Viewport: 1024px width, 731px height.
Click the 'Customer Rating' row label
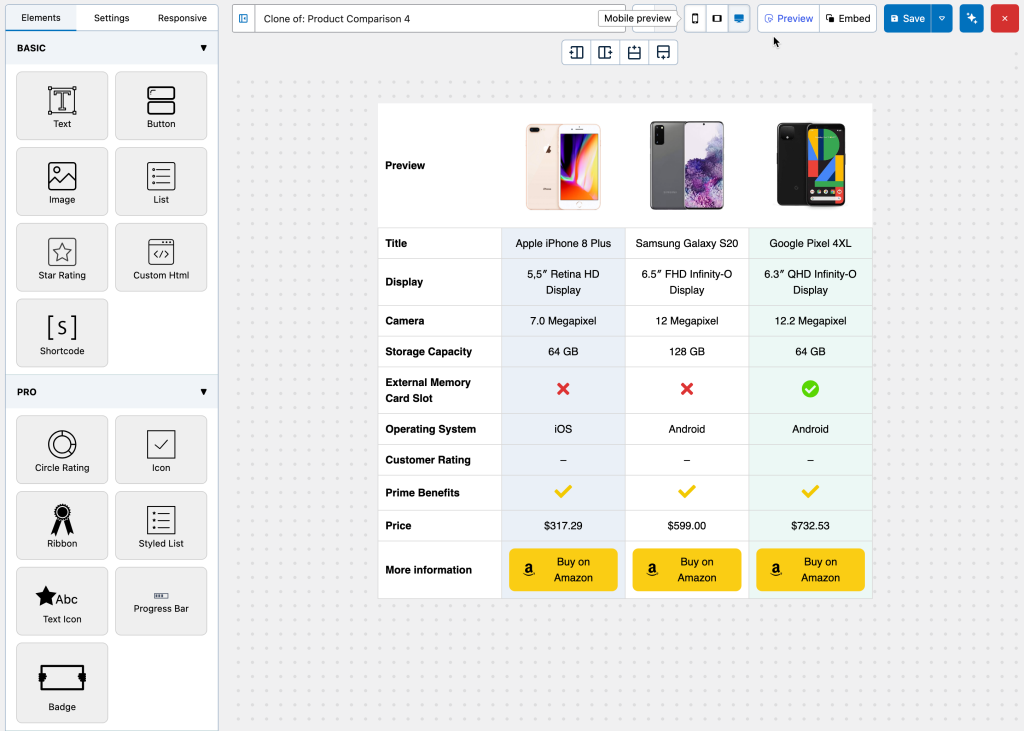pos(428,460)
